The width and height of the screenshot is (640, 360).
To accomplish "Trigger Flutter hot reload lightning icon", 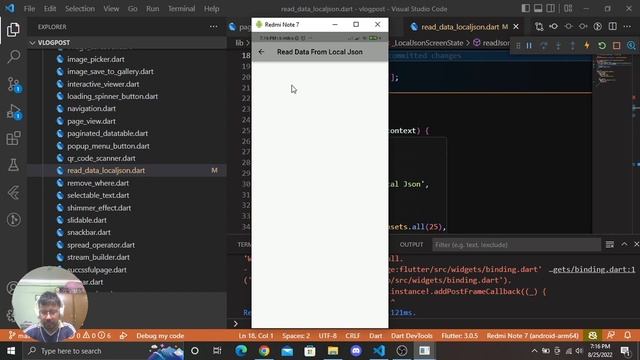I will [x=587, y=46].
